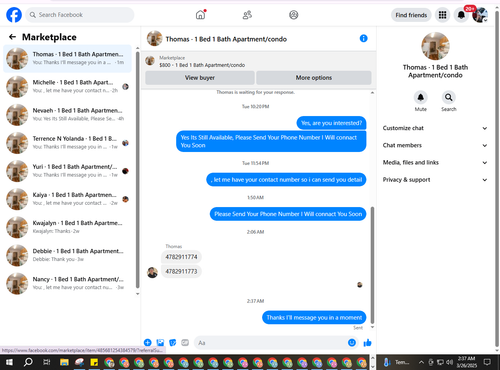
Task: Open Nancy conversation in list
Action: (x=67, y=284)
